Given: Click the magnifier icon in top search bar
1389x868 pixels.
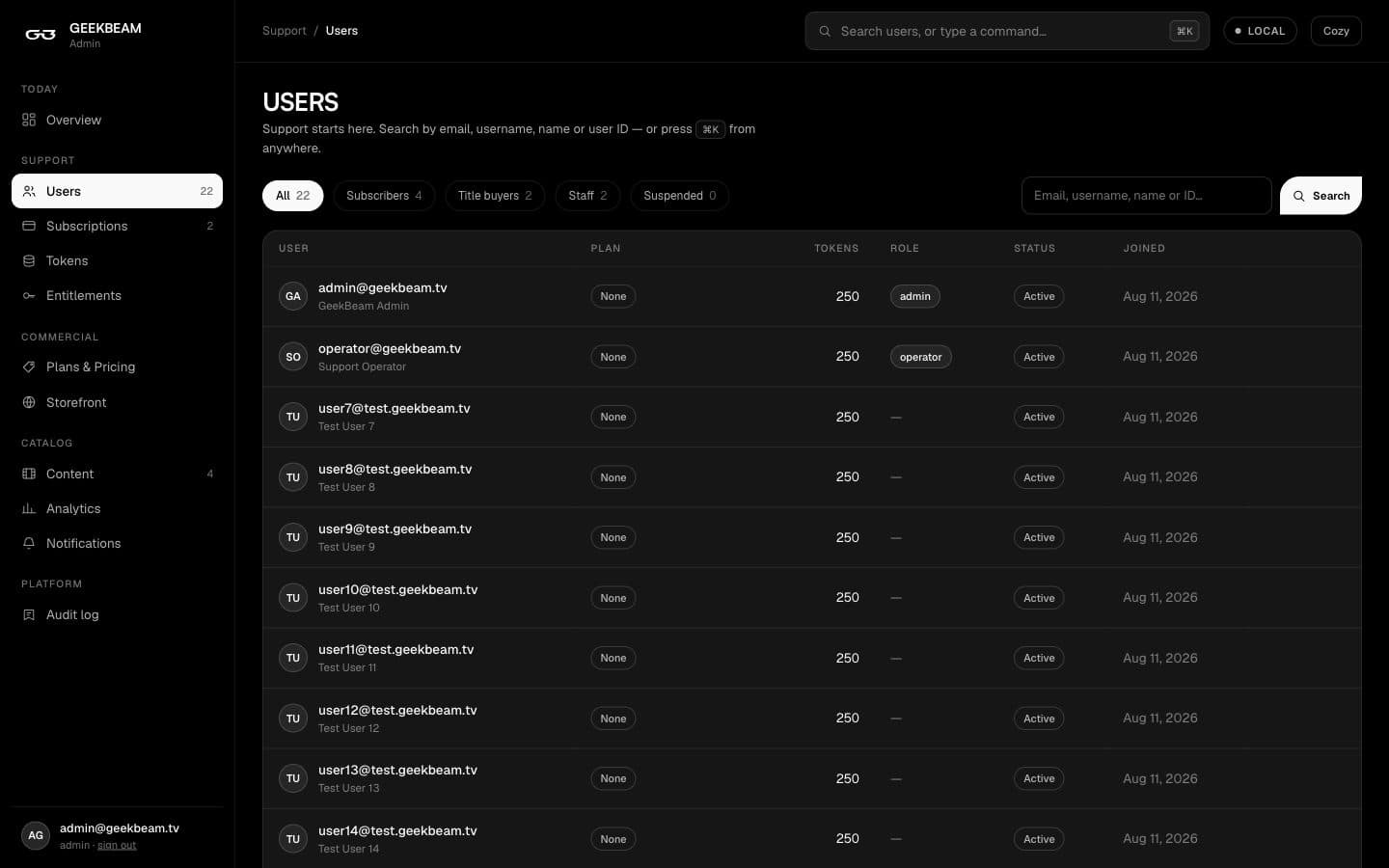Looking at the screenshot, I should (x=825, y=31).
